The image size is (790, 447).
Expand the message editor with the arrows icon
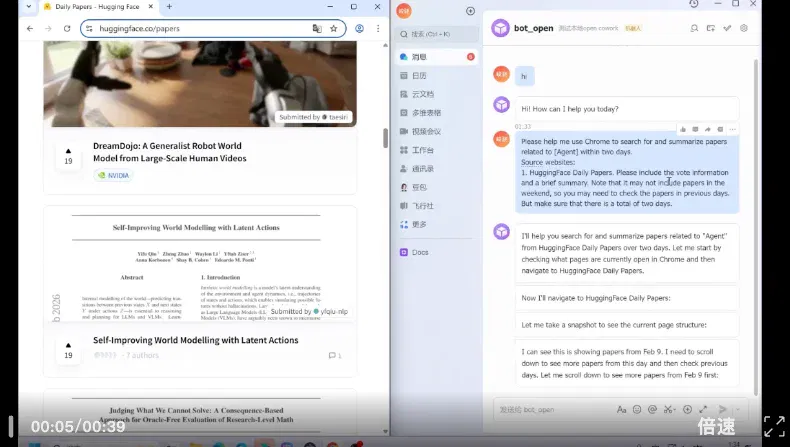tap(703, 410)
